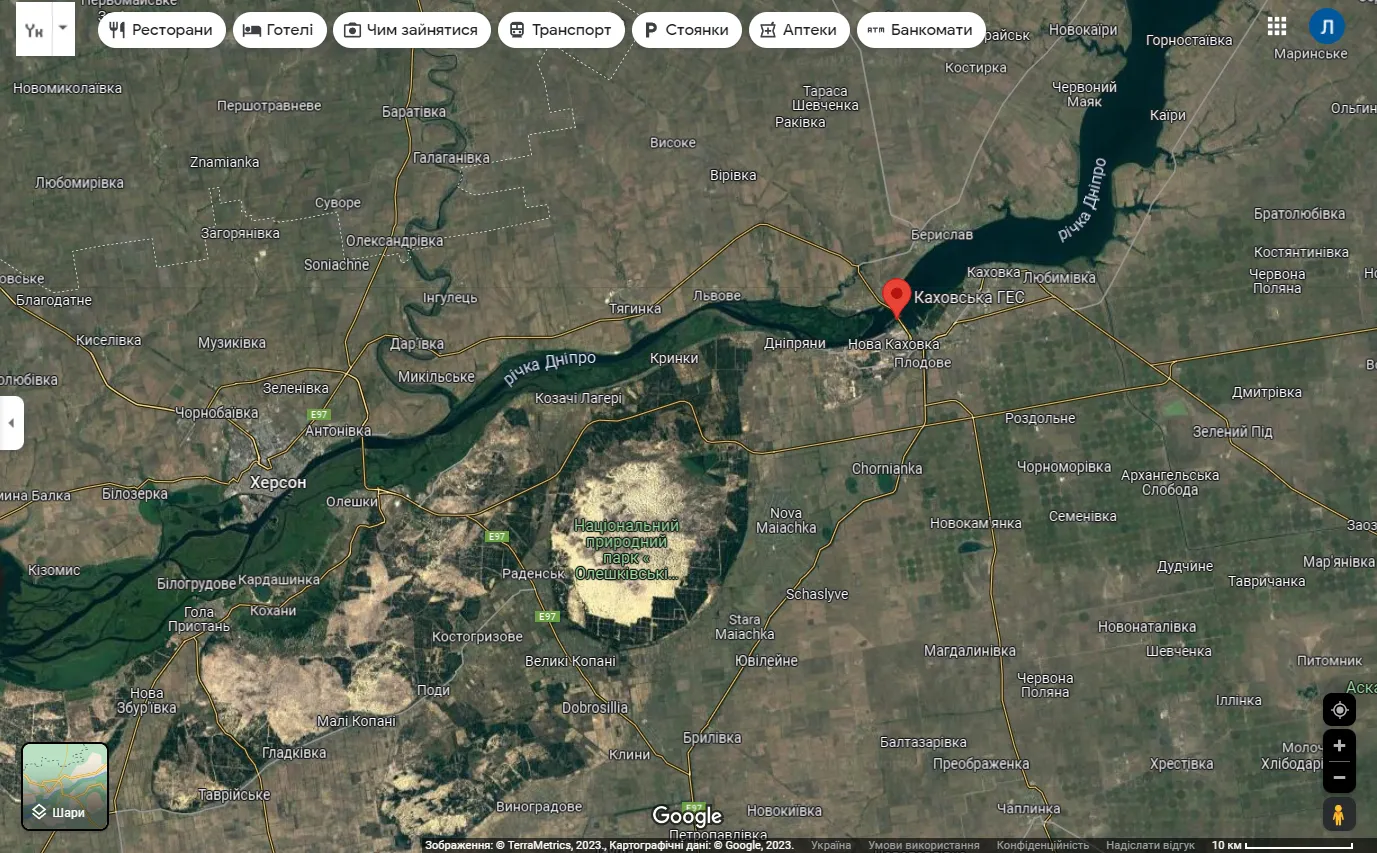Screen dimensions: 1377x853
Task: Click the Чорнобаївка label
Action: point(217,412)
